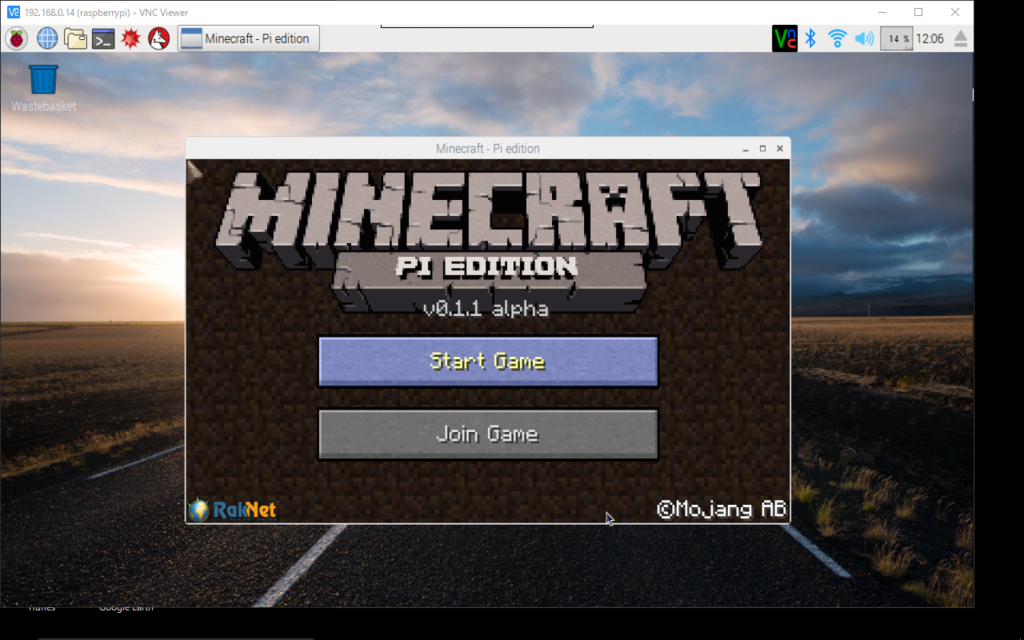Click the eject icon in panel
Screen dimensions: 1024x640
coord(960,39)
